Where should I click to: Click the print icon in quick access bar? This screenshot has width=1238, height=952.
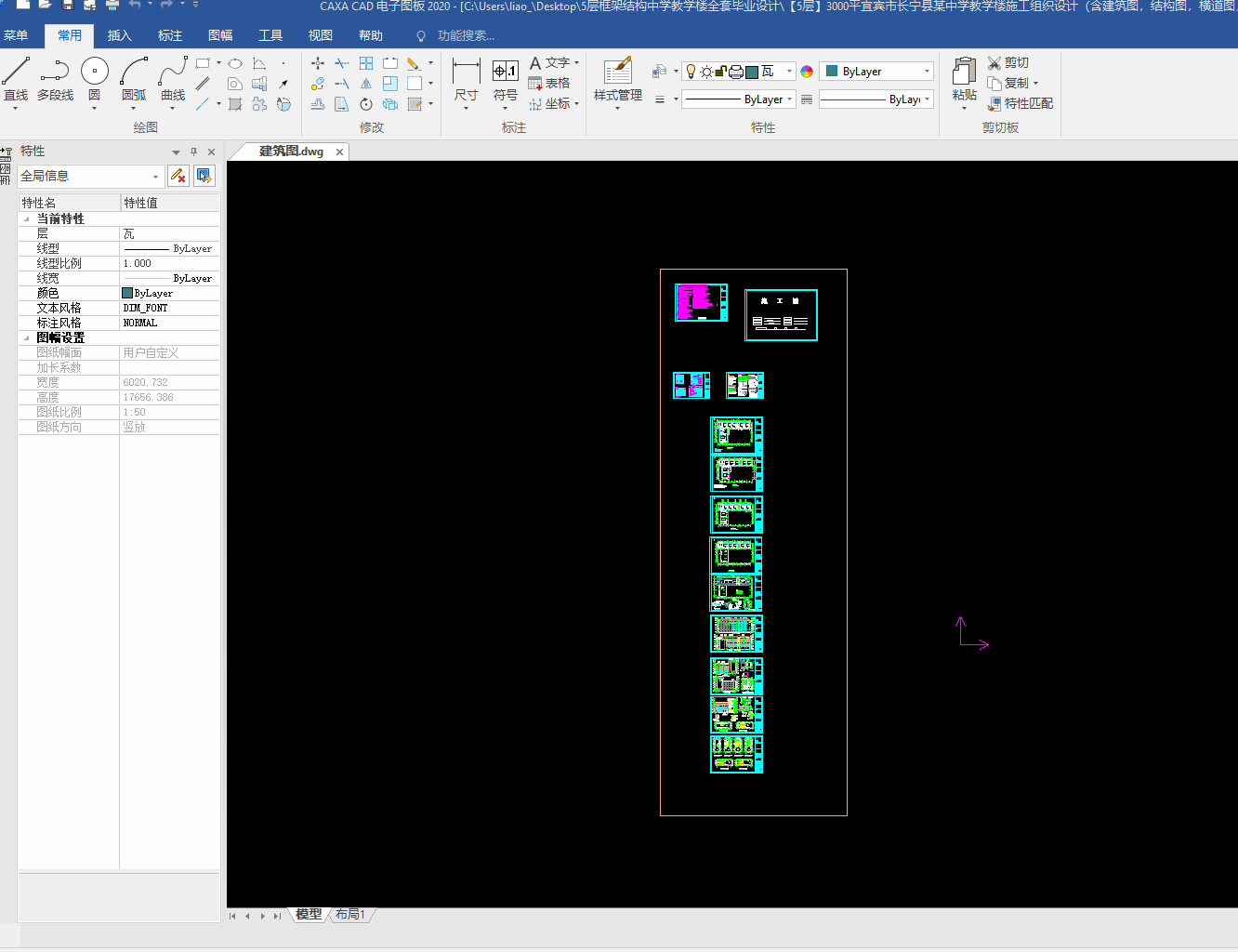[112, 6]
